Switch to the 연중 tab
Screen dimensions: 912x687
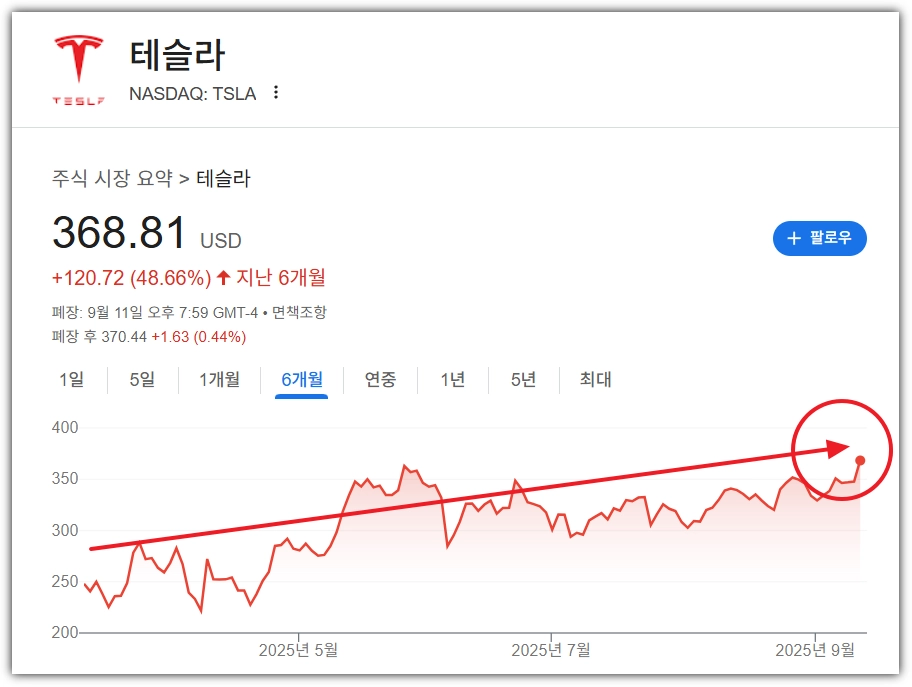380,380
